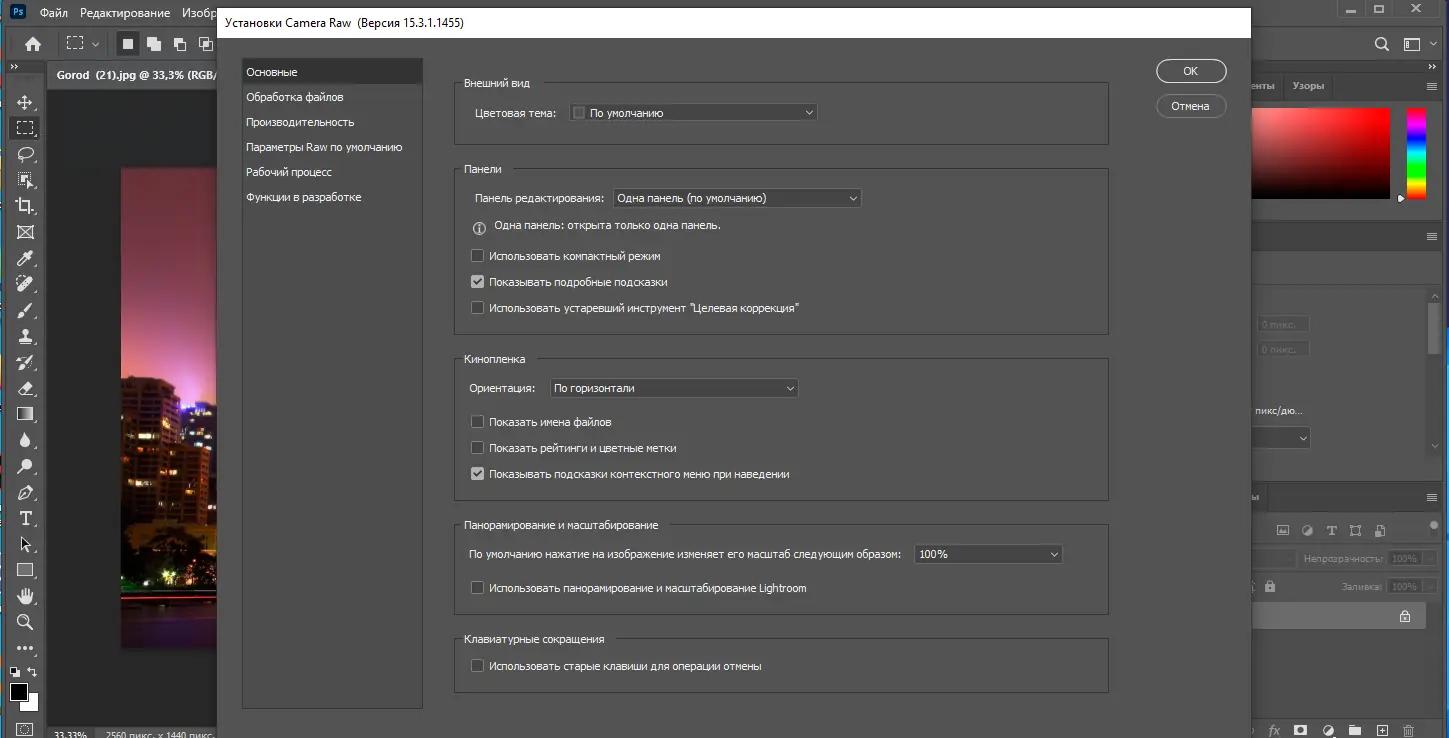Viewport: 1449px width, 738px height.
Task: Check "Показать имена файлов"
Action: coord(478,422)
